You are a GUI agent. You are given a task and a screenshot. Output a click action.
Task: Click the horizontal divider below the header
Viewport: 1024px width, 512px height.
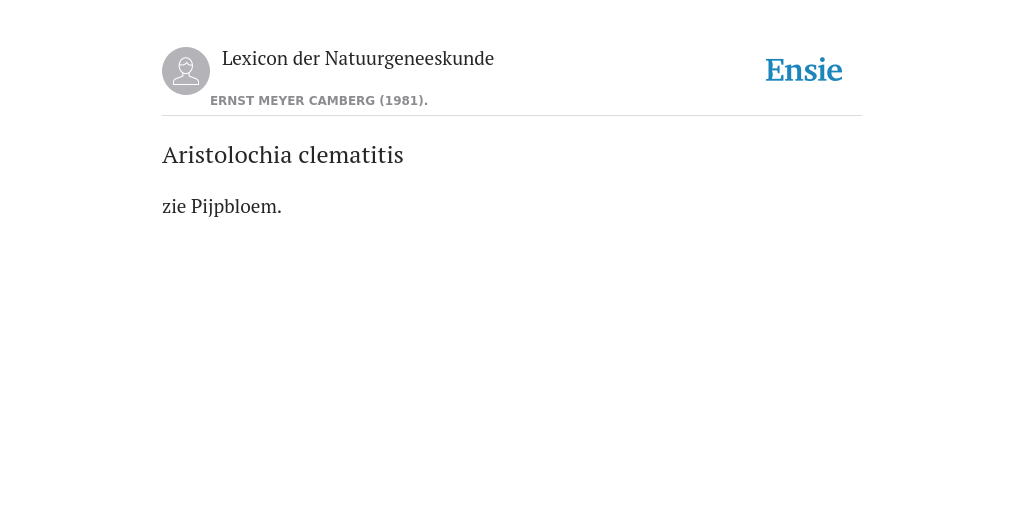pos(512,116)
